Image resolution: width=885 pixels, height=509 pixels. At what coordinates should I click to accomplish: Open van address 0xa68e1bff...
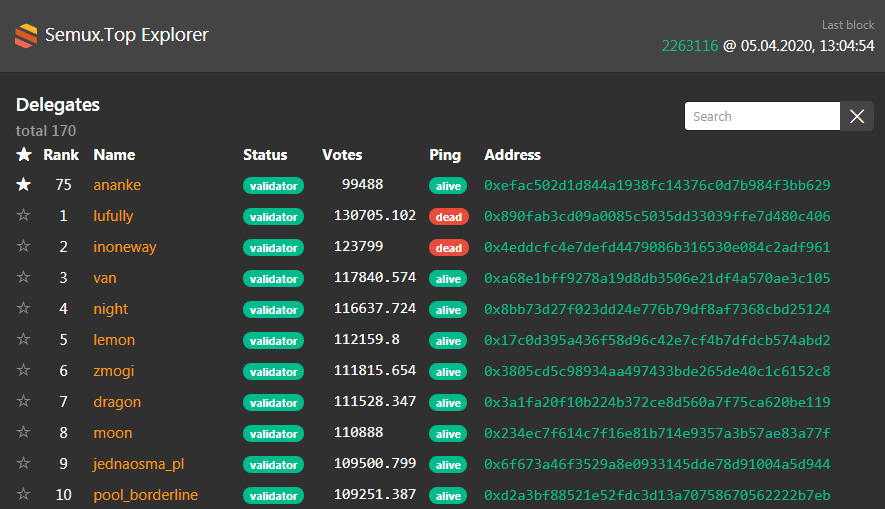tap(657, 278)
